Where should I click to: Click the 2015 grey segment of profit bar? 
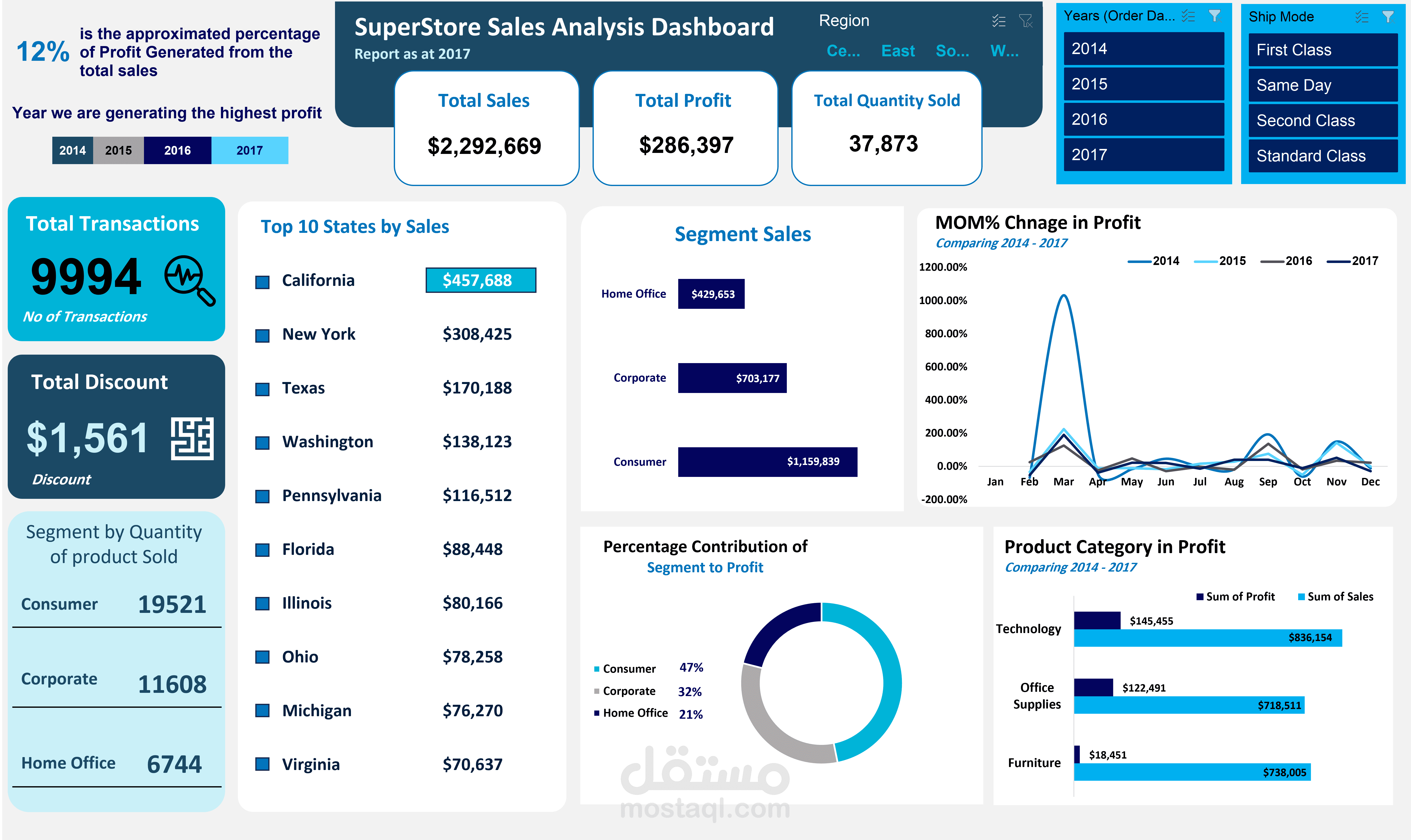tap(118, 151)
